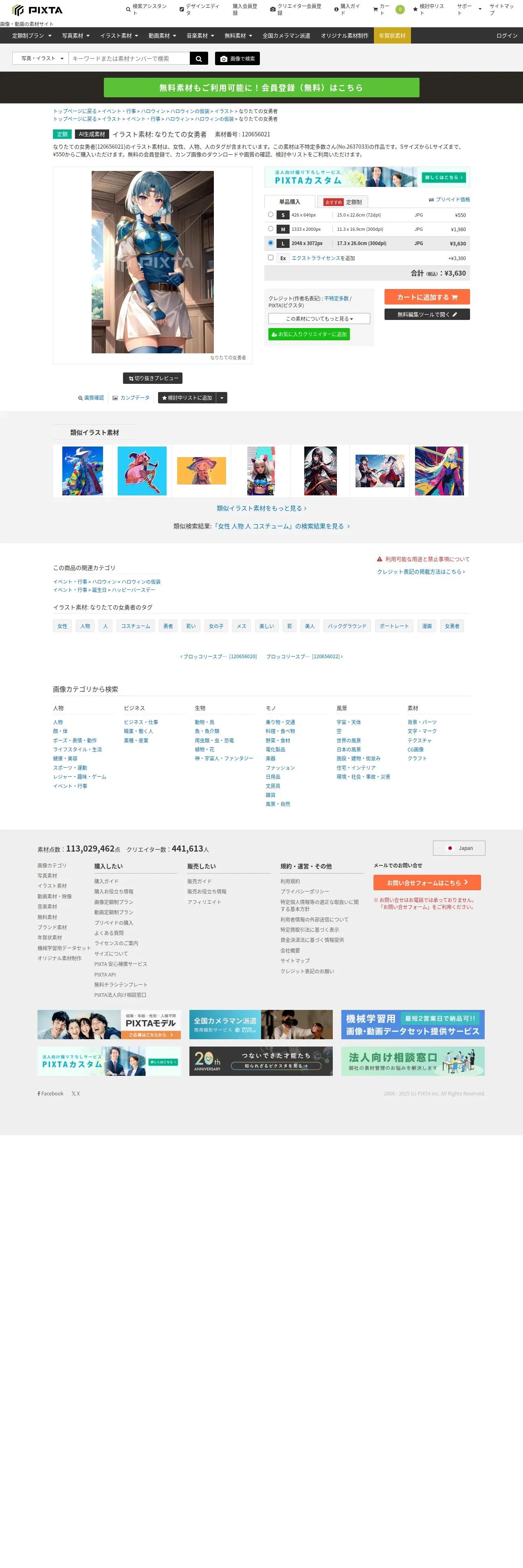The height and width of the screenshot is (1568, 523).
Task: Click 検討中リストに追加 star button
Action: click(x=187, y=397)
